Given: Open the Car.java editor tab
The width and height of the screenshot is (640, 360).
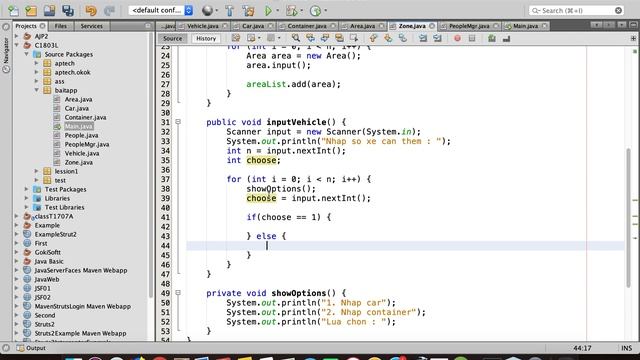Looking at the screenshot, I should [253, 26].
